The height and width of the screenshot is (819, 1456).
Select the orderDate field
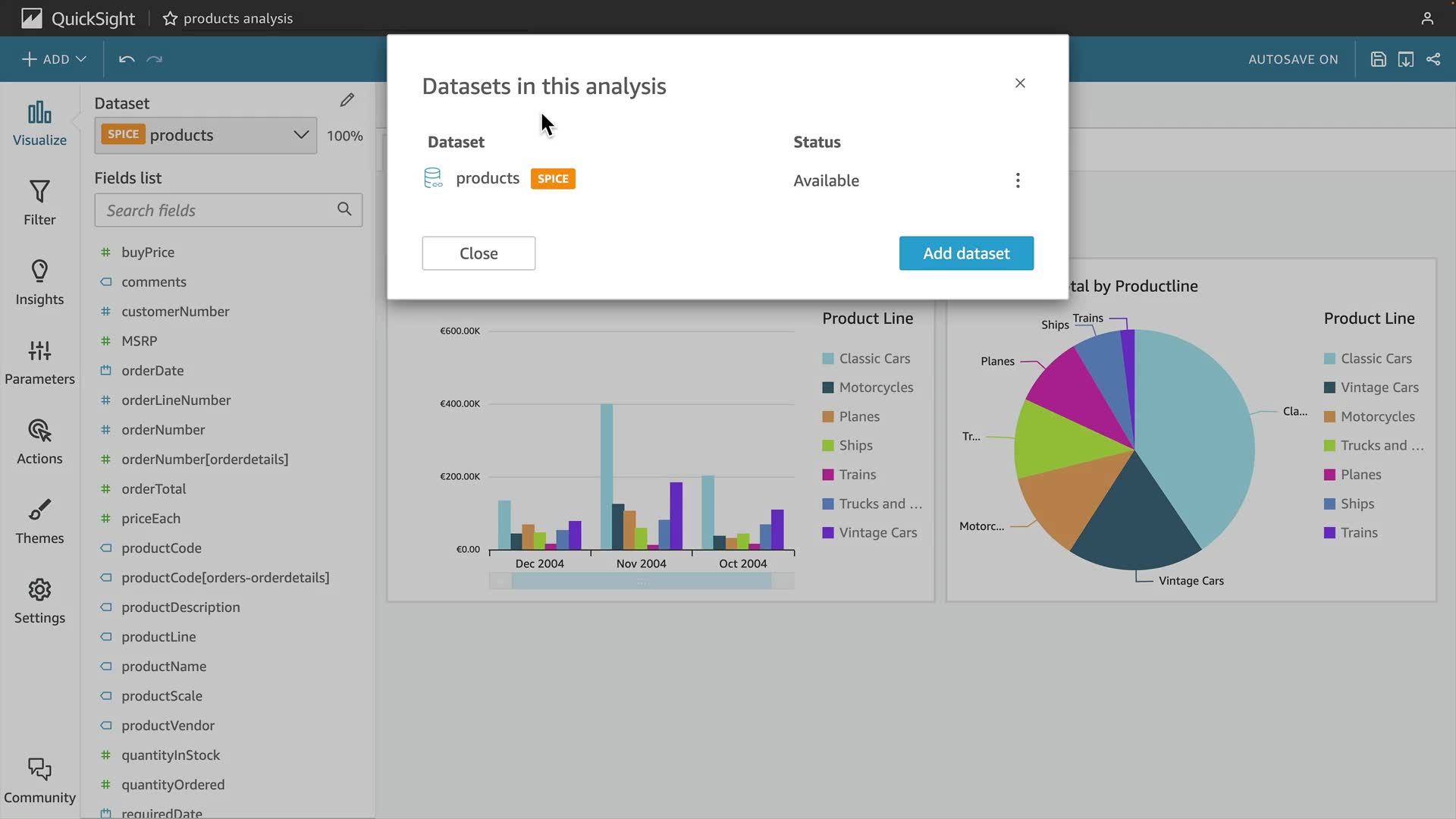(x=152, y=371)
